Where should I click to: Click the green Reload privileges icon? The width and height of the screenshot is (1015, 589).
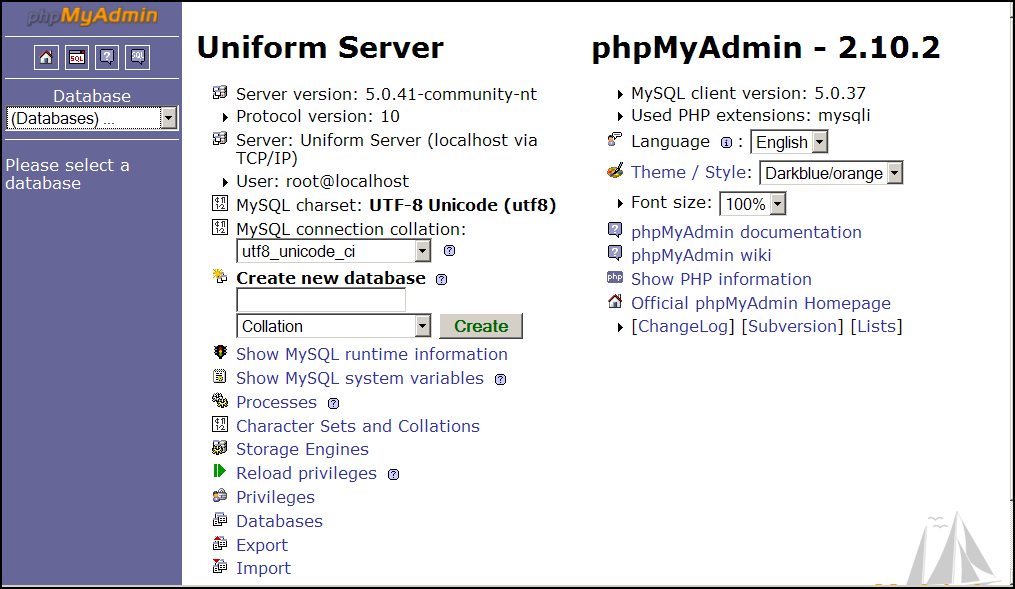pos(220,471)
